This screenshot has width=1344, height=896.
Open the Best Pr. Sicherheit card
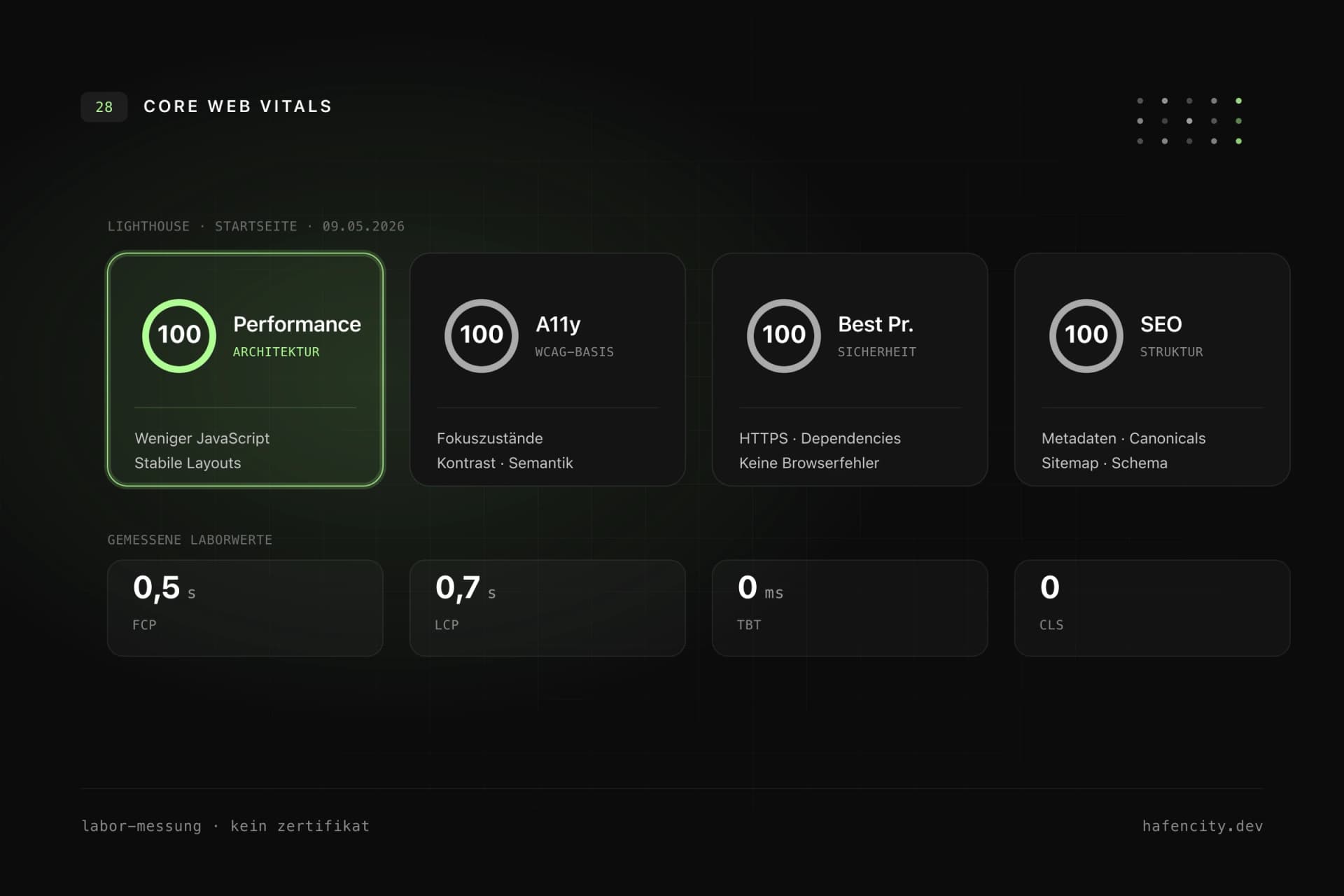tap(850, 370)
